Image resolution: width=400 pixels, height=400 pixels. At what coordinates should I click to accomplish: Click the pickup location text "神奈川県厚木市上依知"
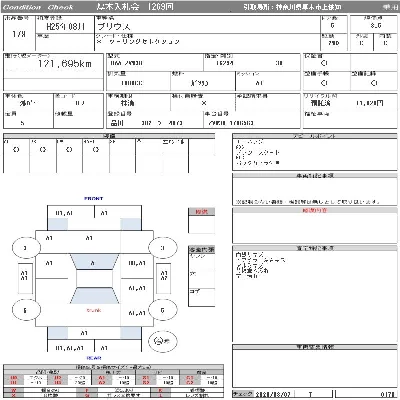point(308,7)
